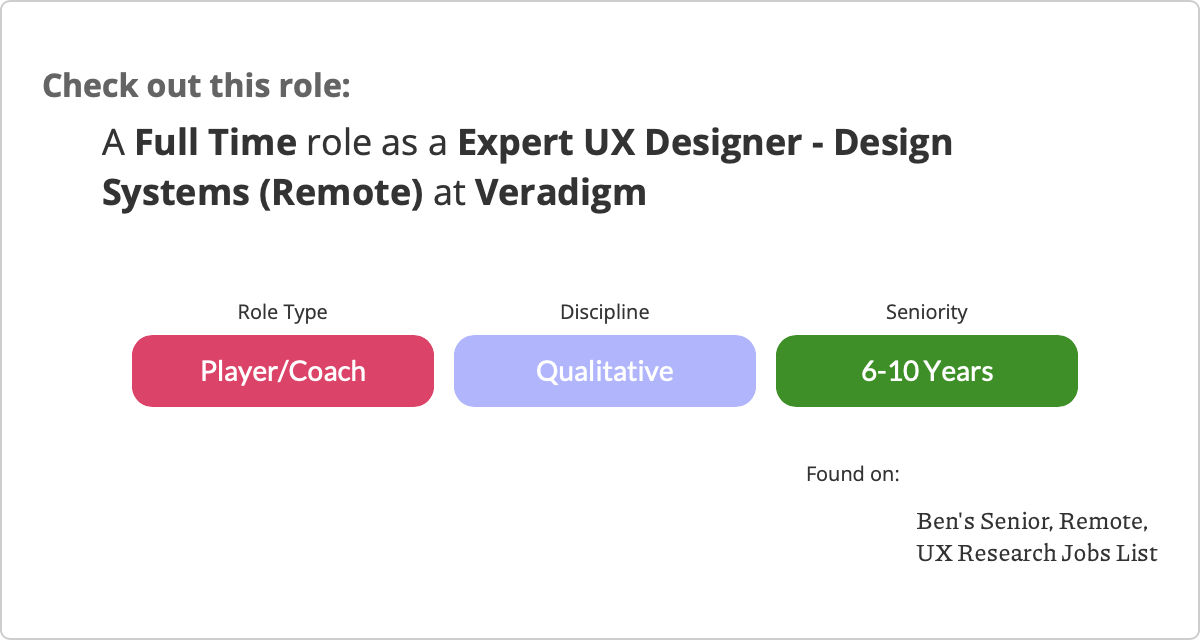Click the red Player/Coach badge
The image size is (1200, 640).
[x=283, y=371]
